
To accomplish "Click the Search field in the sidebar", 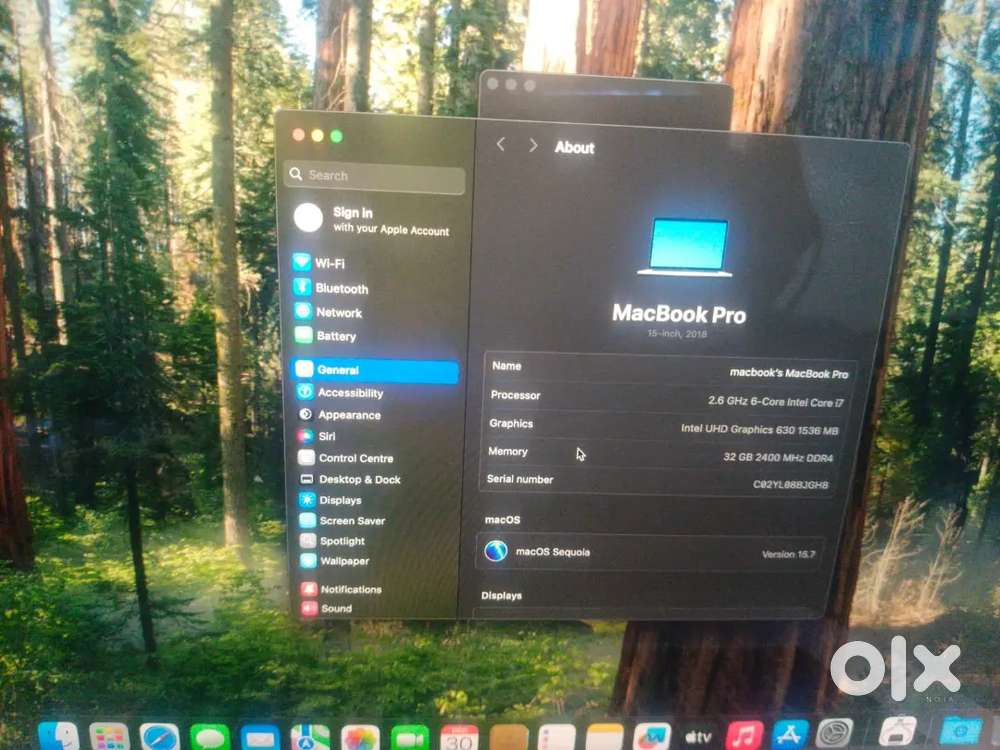I will (375, 176).
